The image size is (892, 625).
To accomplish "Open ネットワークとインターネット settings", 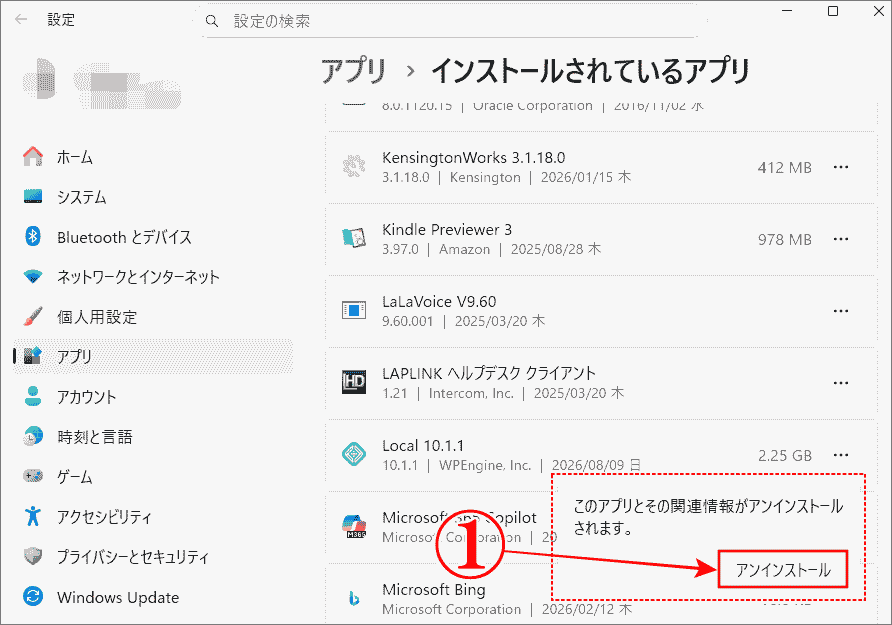I will coord(152,277).
